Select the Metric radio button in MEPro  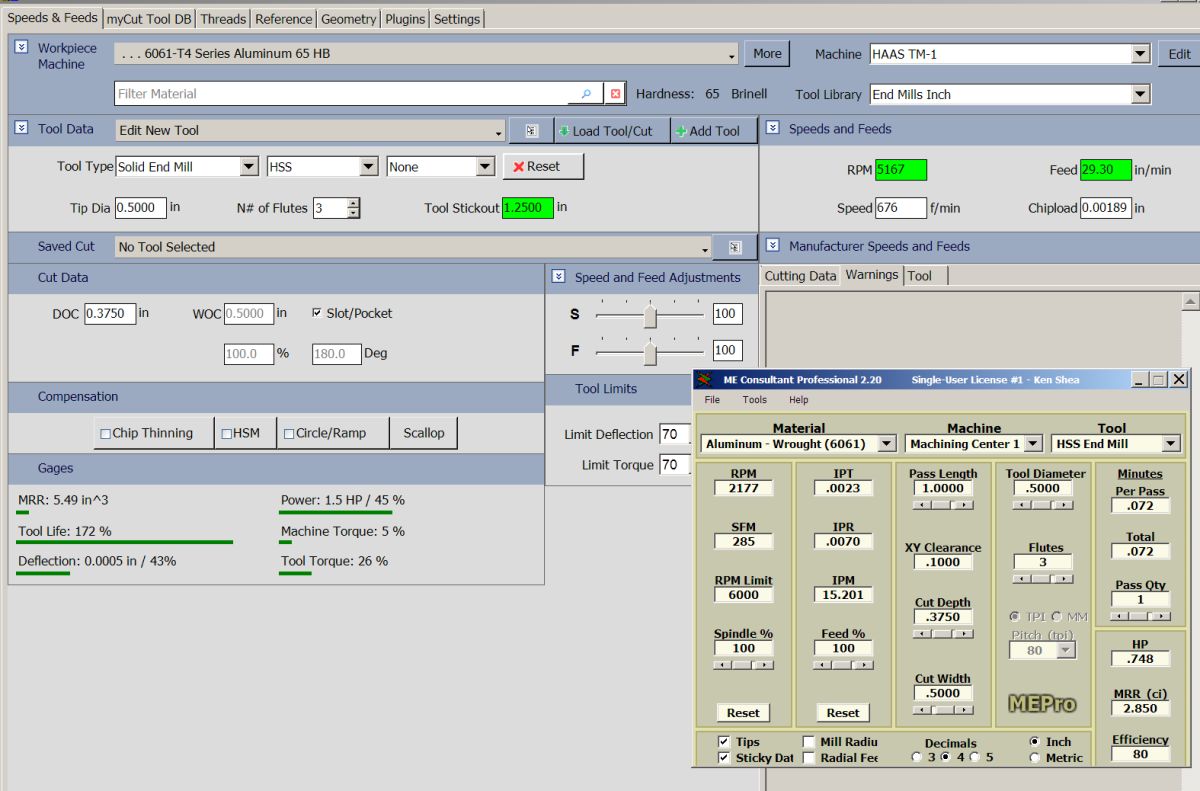point(1036,758)
